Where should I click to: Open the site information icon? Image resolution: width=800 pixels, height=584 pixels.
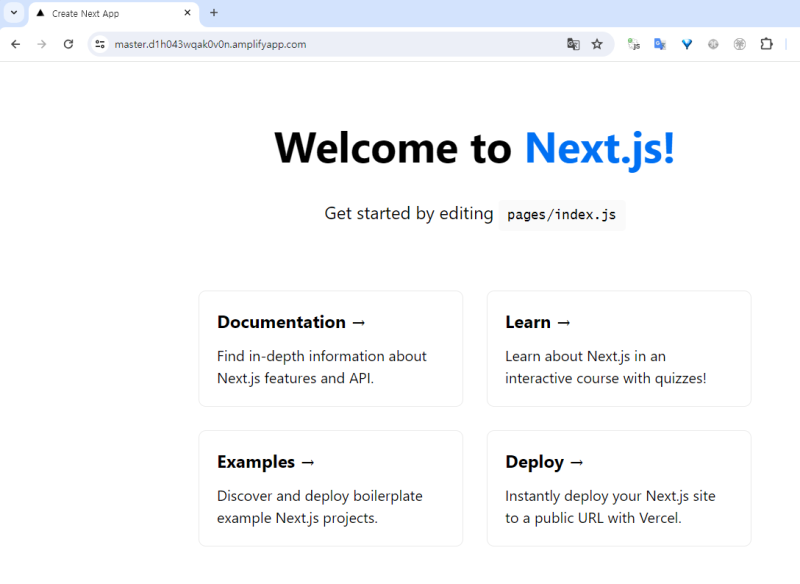coord(99,44)
